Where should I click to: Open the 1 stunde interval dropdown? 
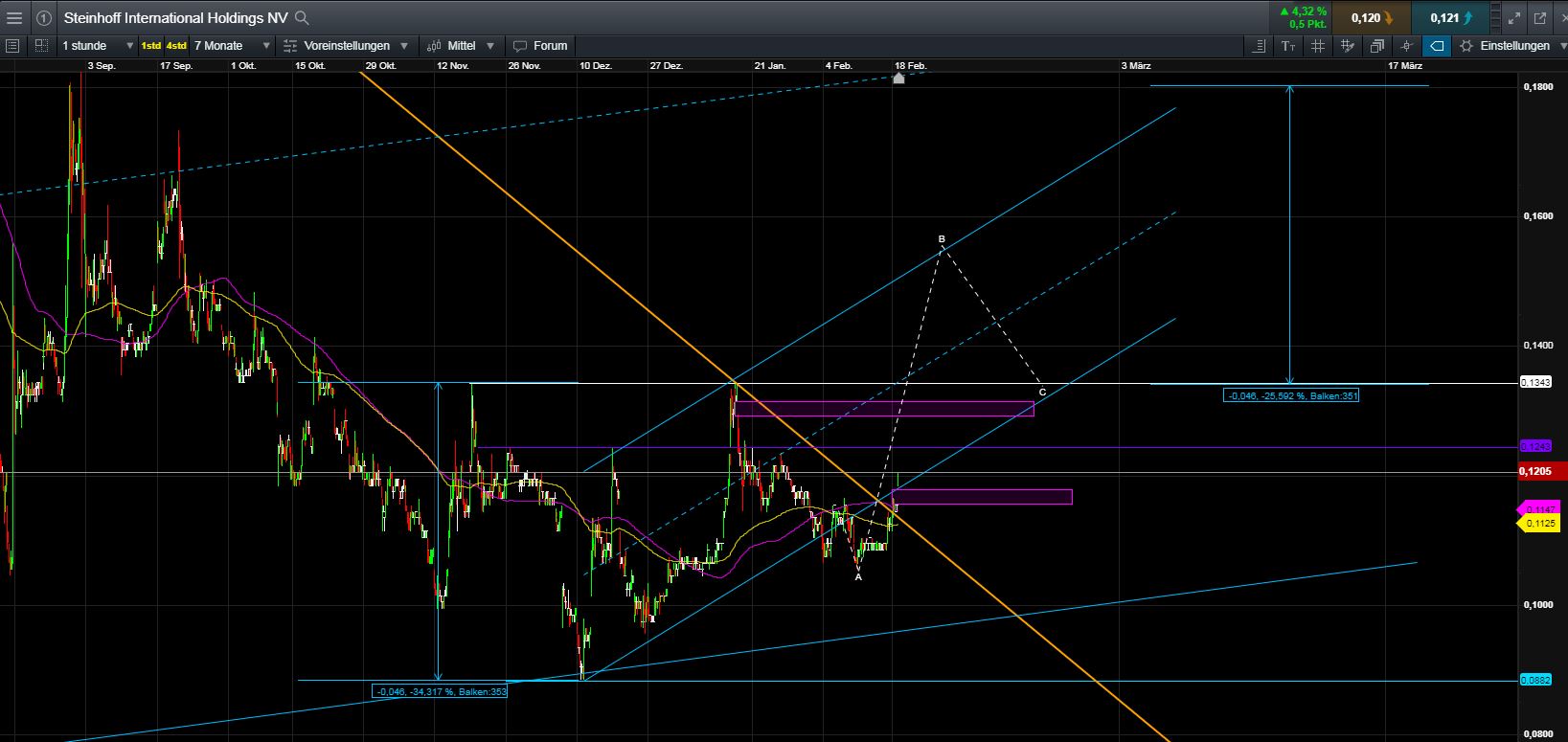(x=98, y=45)
